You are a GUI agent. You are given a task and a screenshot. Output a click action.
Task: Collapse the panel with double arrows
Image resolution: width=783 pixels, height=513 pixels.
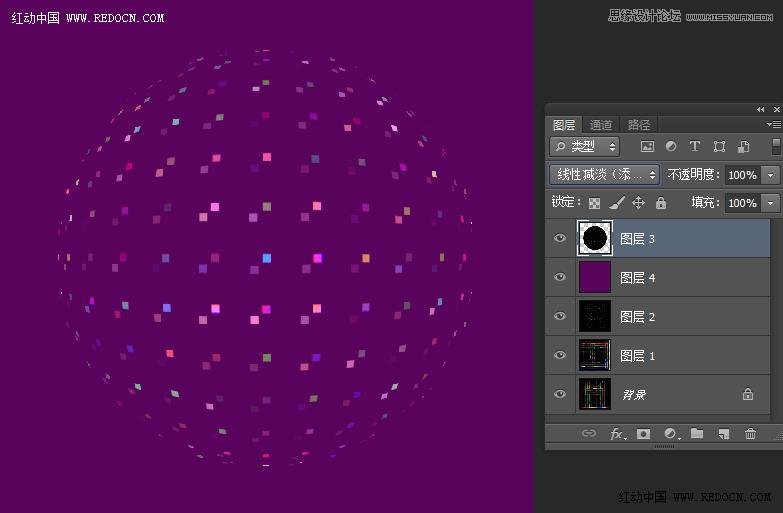pos(761,109)
